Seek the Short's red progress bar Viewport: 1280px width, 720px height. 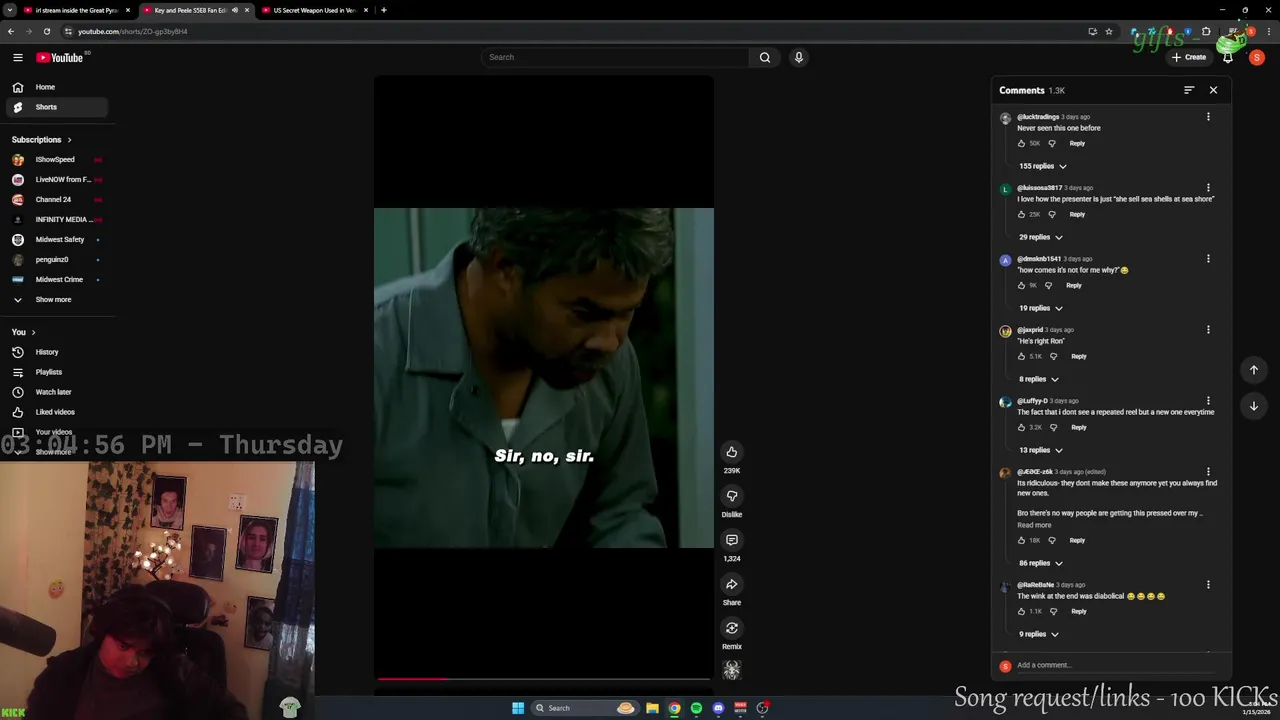(x=543, y=679)
